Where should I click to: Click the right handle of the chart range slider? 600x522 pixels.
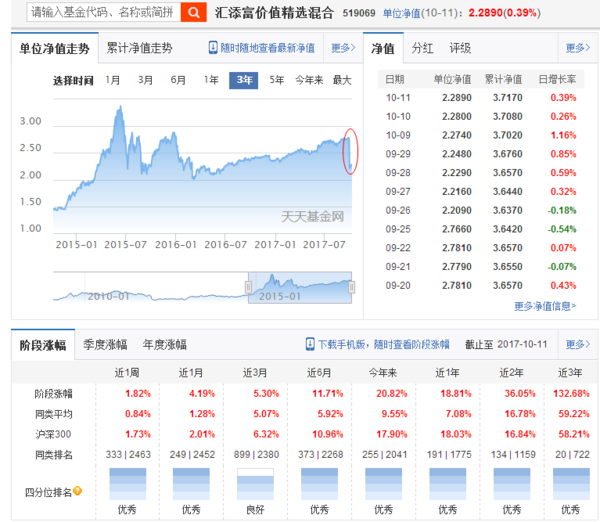click(x=352, y=287)
